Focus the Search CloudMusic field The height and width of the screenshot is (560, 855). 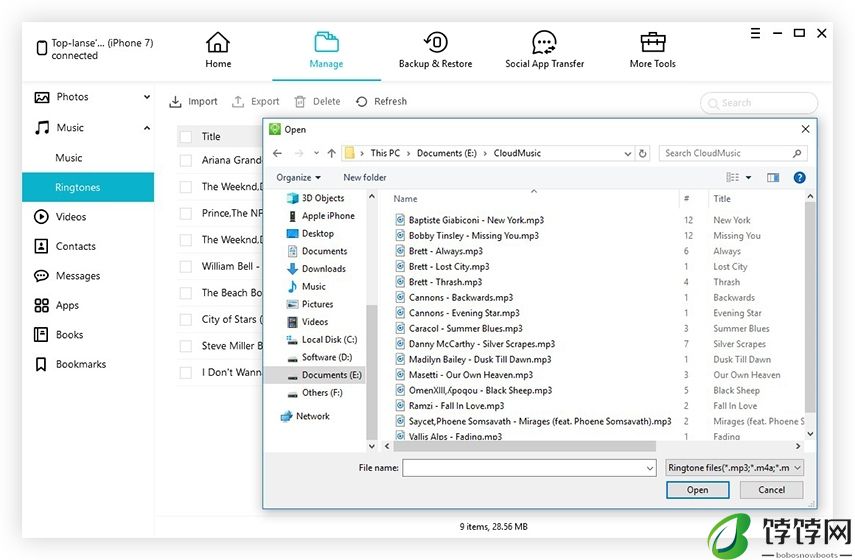click(733, 153)
